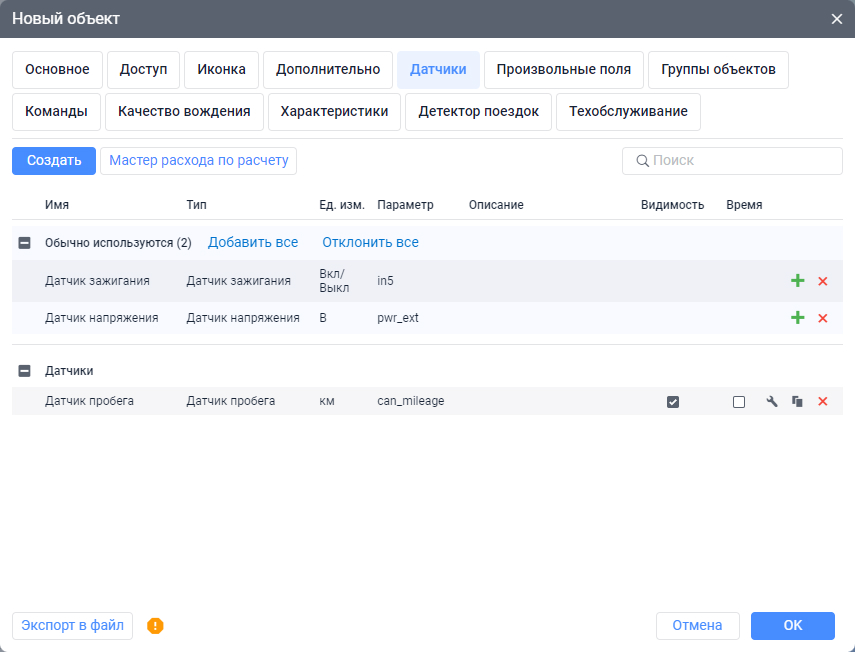855x652 pixels.
Task: Click 'Отклонить все' link
Action: (x=370, y=243)
